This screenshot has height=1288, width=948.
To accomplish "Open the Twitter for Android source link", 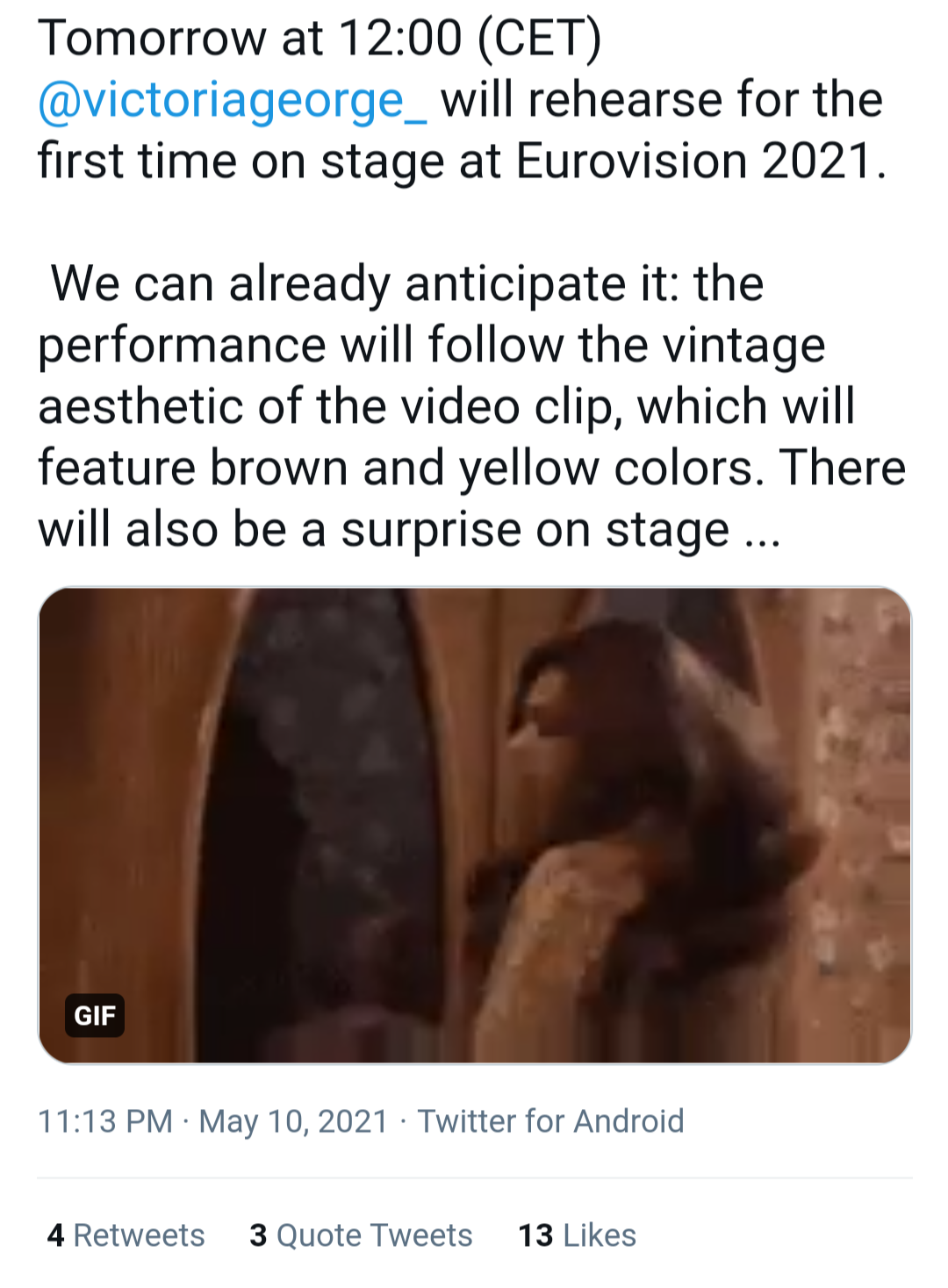I will click(550, 1121).
